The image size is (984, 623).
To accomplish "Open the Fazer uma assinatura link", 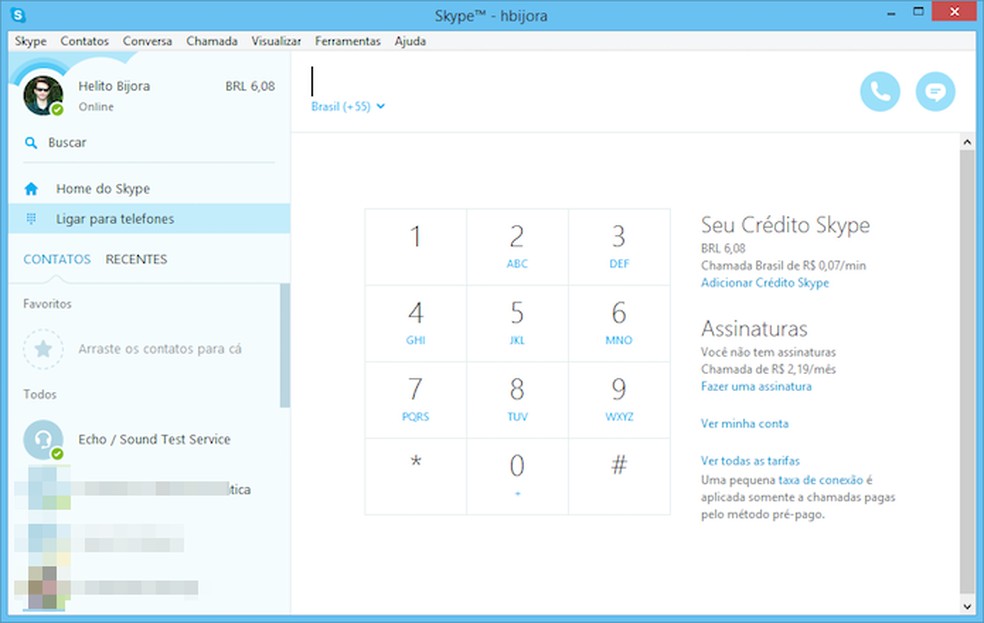I will coord(756,386).
